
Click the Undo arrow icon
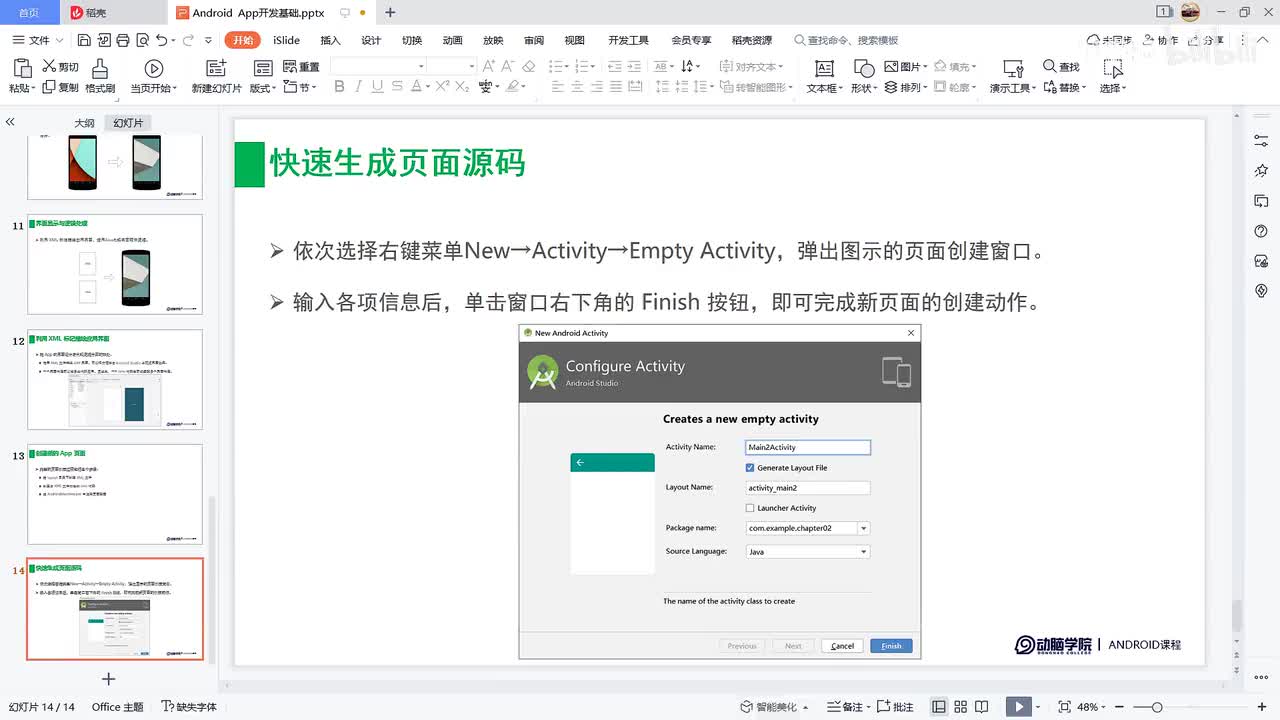tap(161, 40)
